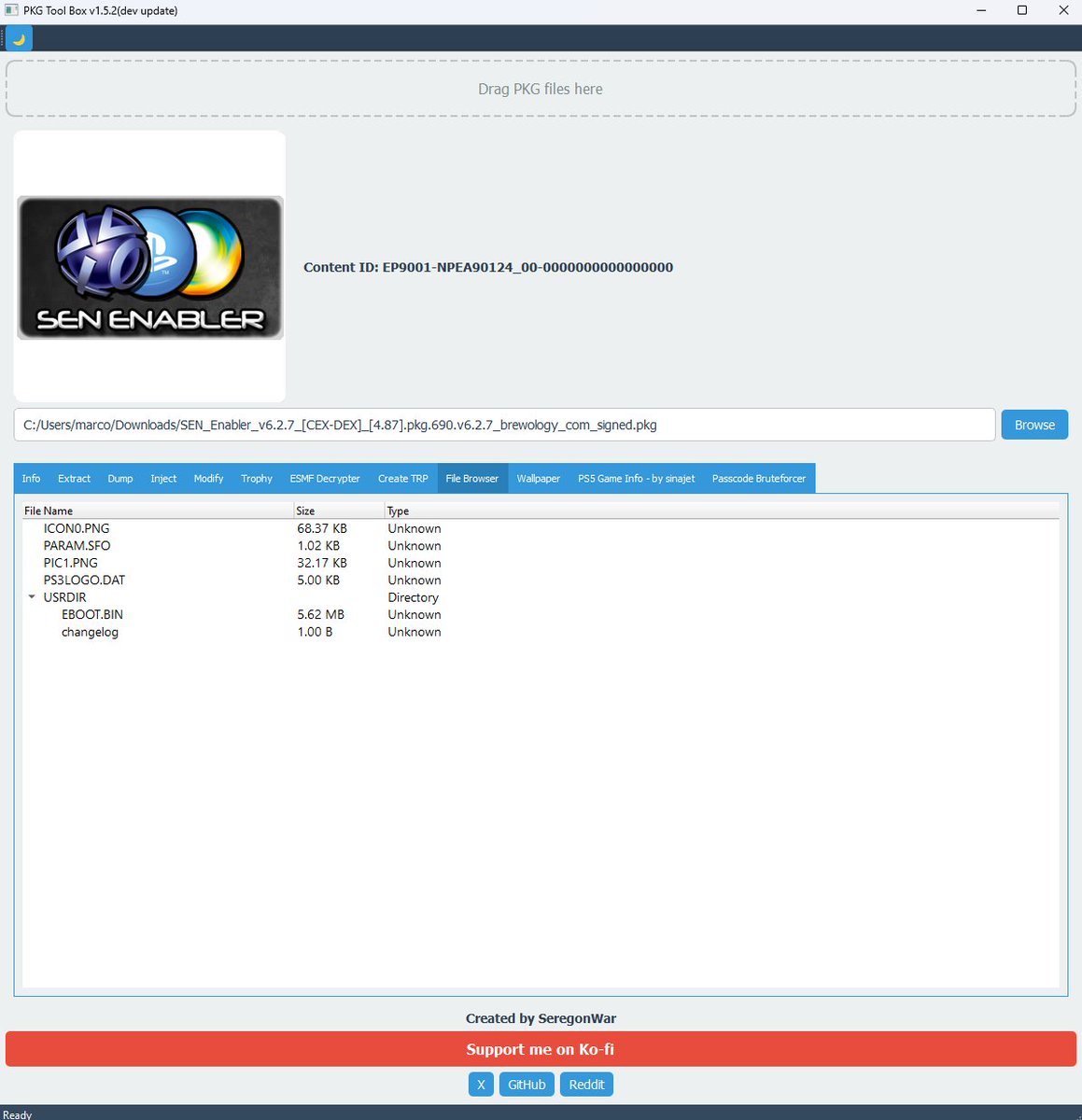Image resolution: width=1082 pixels, height=1120 pixels.
Task: Switch to PS5 Game Info tab
Action: pyautogui.click(x=637, y=478)
